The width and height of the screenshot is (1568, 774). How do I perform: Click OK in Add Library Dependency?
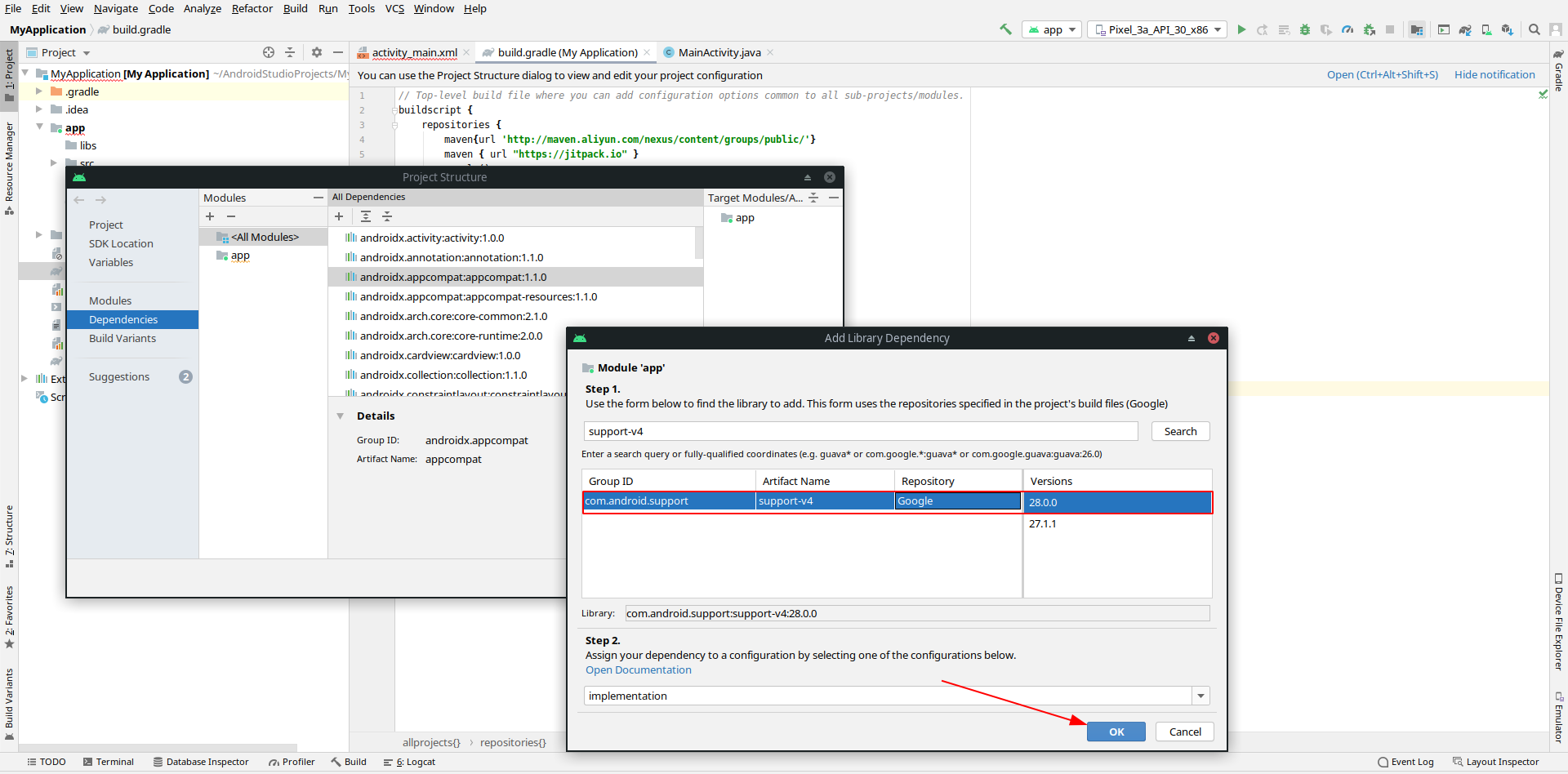coord(1116,732)
